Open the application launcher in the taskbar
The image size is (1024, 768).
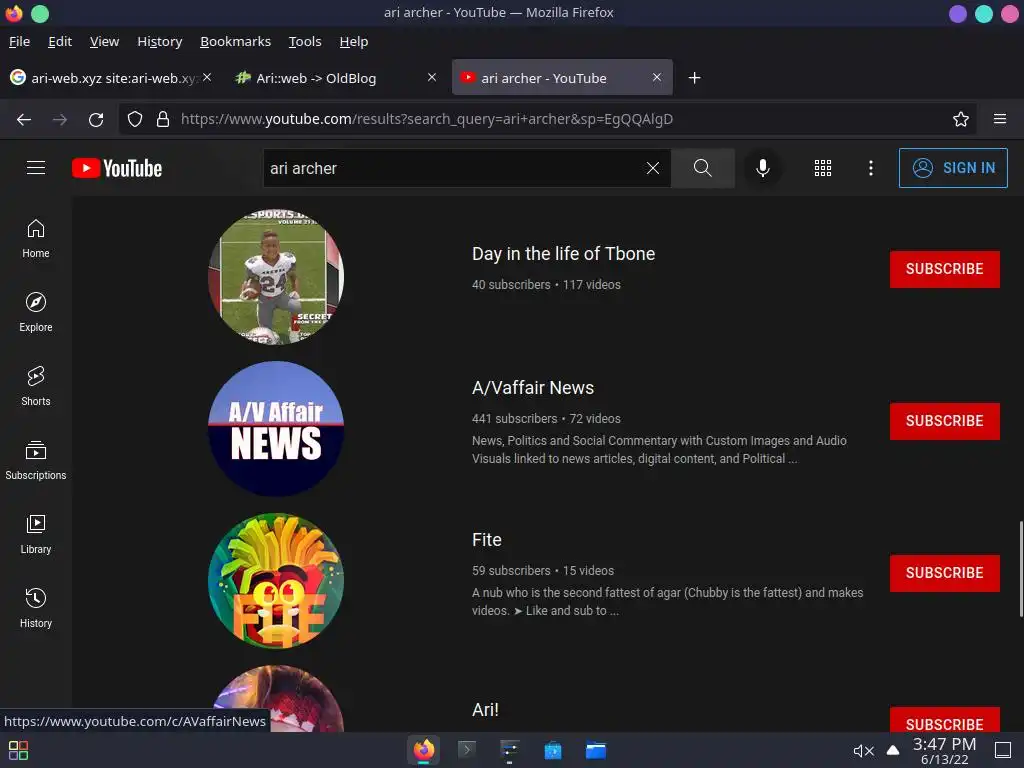tap(18, 750)
